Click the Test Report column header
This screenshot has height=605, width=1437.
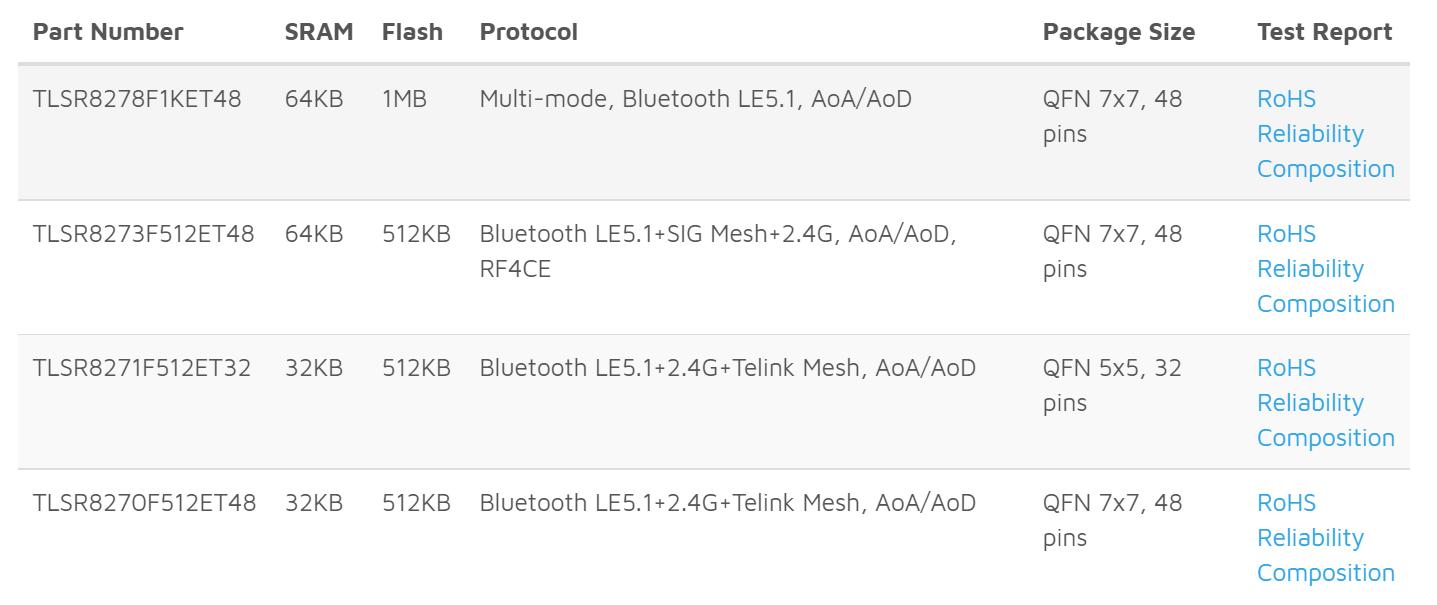tap(1324, 32)
